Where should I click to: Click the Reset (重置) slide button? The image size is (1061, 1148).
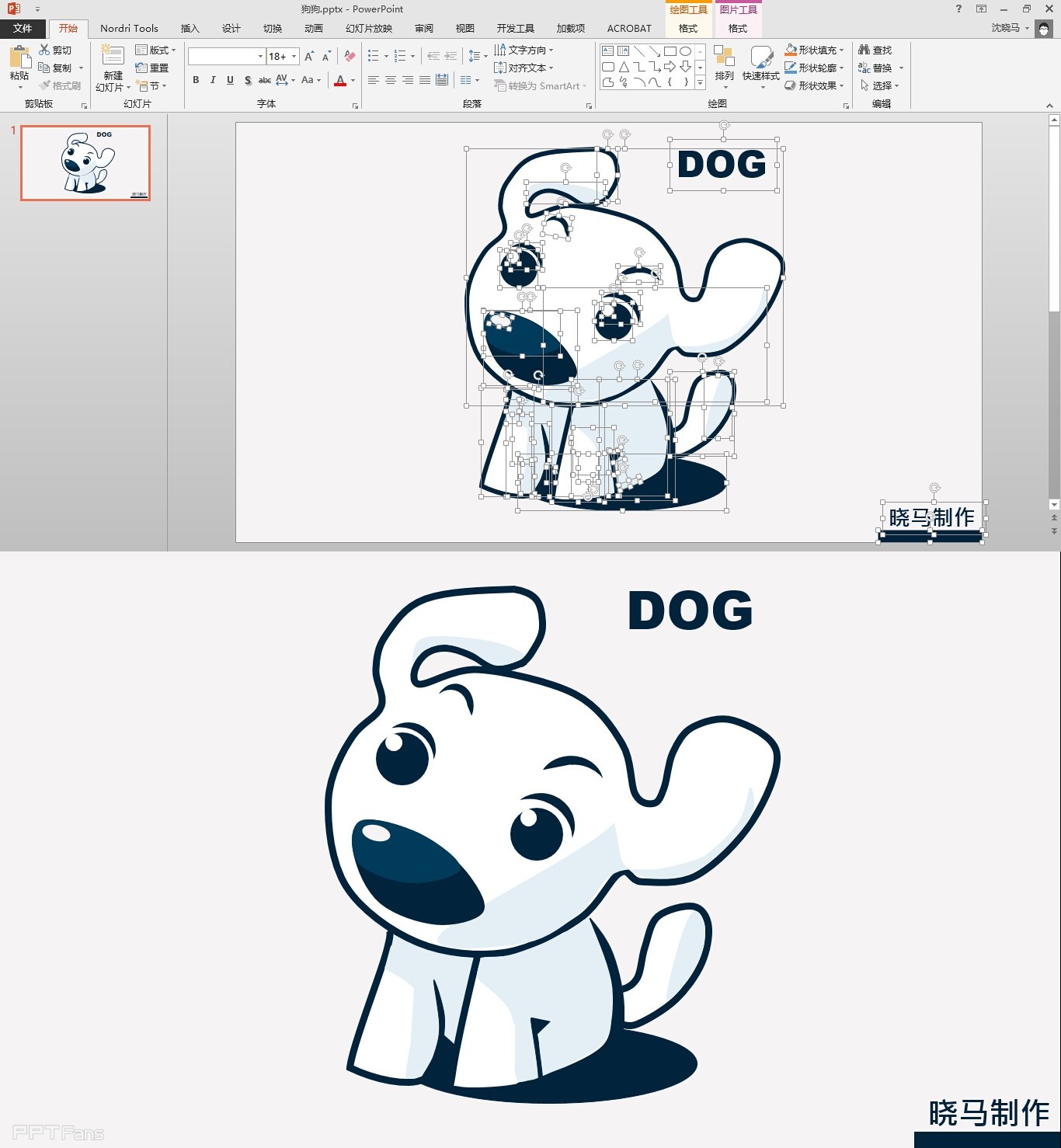[x=152, y=68]
